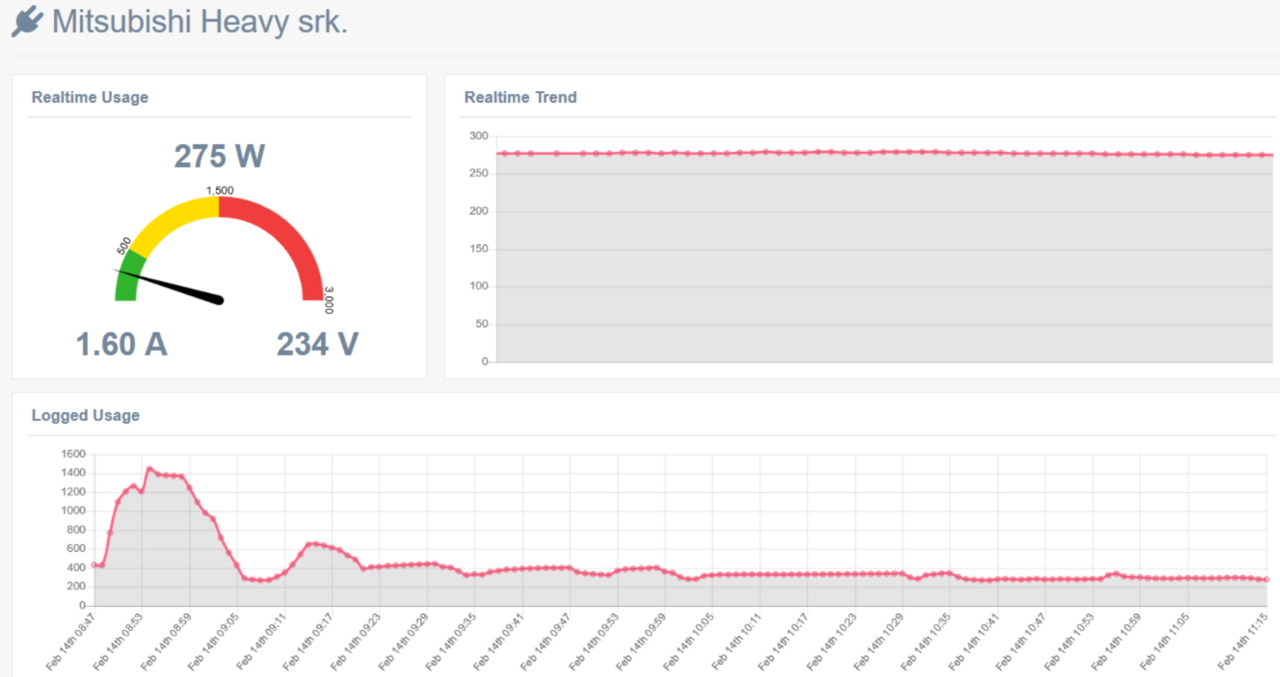Image resolution: width=1280 pixels, height=677 pixels.
Task: Click the 1.60 A current reading
Action: point(121,344)
